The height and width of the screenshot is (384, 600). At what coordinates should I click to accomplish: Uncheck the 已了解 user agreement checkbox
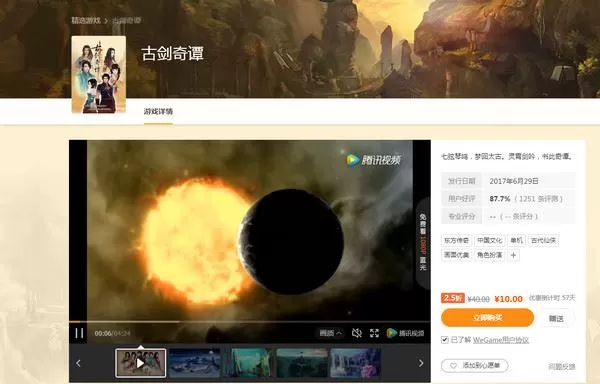click(445, 340)
